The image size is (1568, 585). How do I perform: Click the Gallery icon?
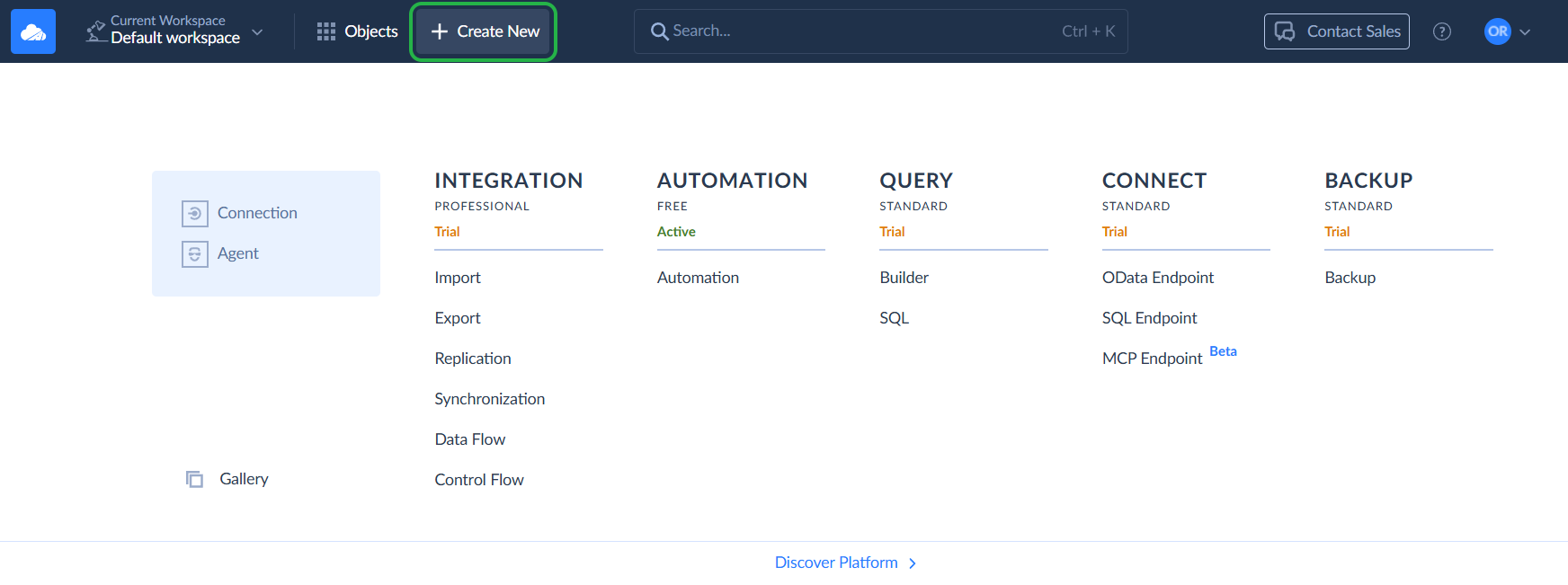pos(194,479)
